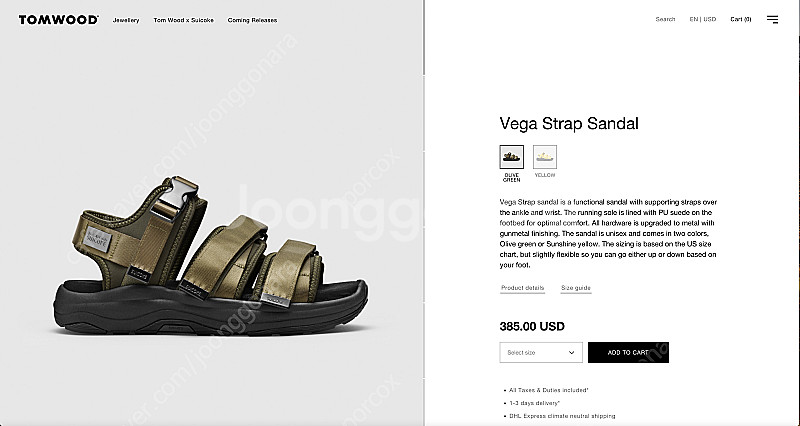
Task: Show Product details
Action: [522, 288]
